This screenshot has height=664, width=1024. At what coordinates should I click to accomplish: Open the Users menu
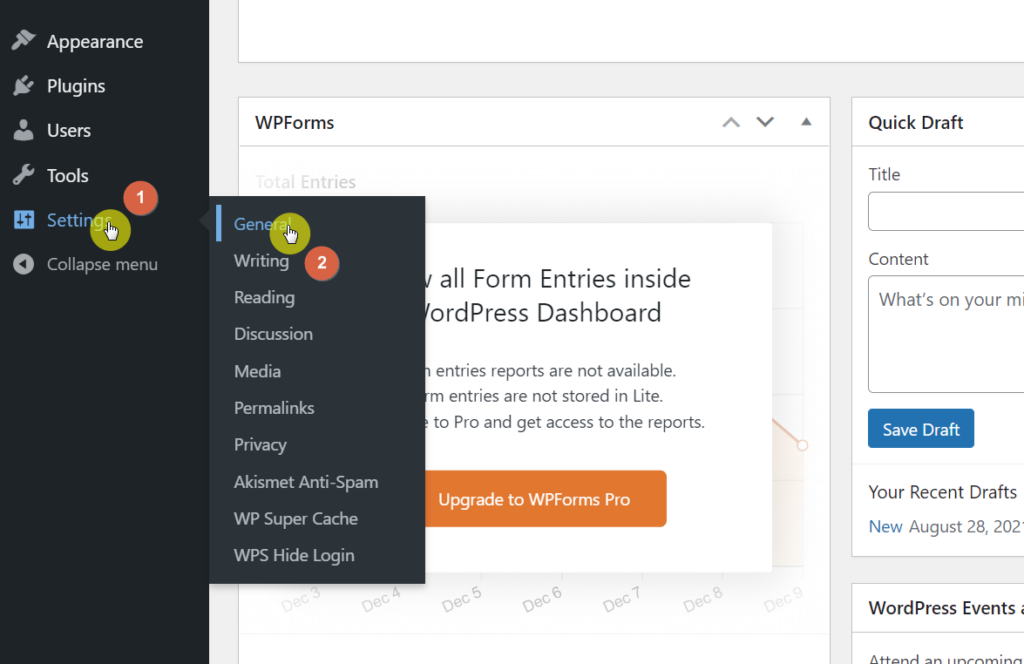point(69,131)
